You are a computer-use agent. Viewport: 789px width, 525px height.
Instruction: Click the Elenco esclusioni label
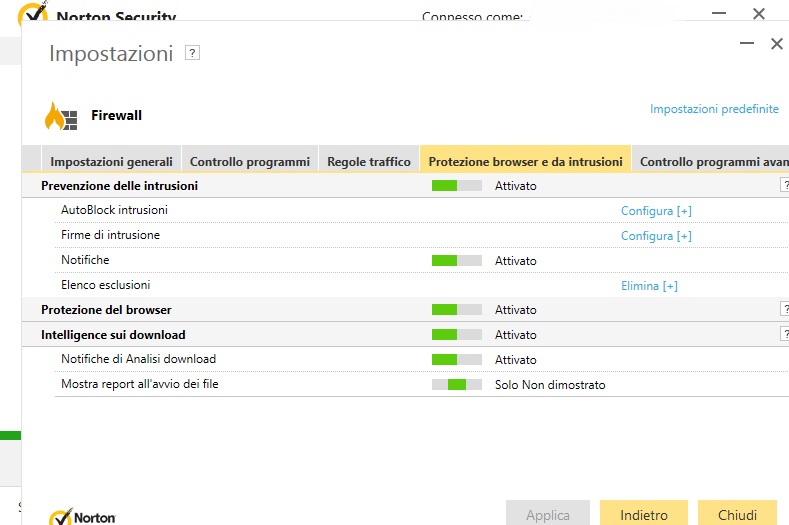106,285
